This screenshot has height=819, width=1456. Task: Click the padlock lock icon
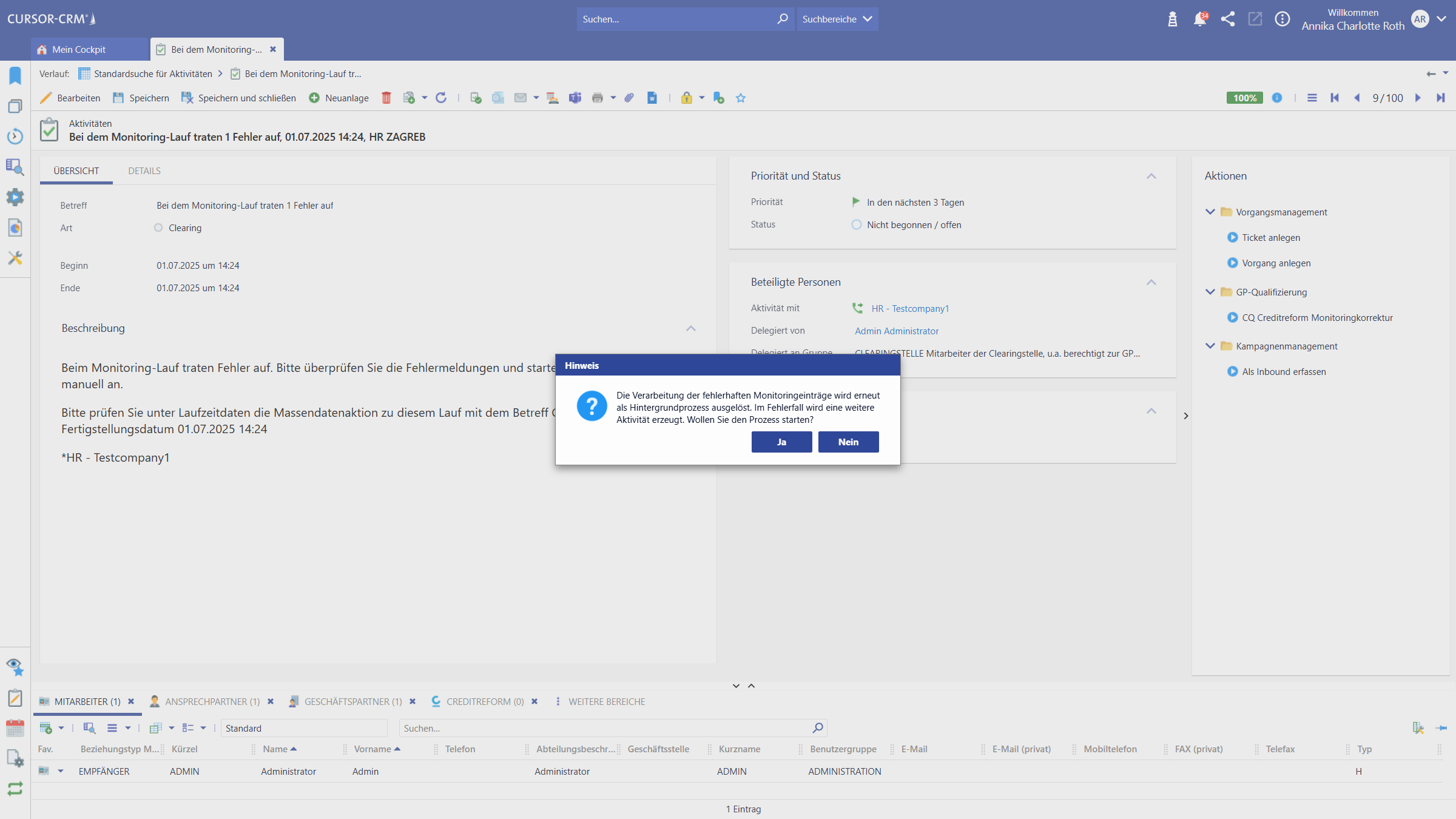tap(687, 98)
